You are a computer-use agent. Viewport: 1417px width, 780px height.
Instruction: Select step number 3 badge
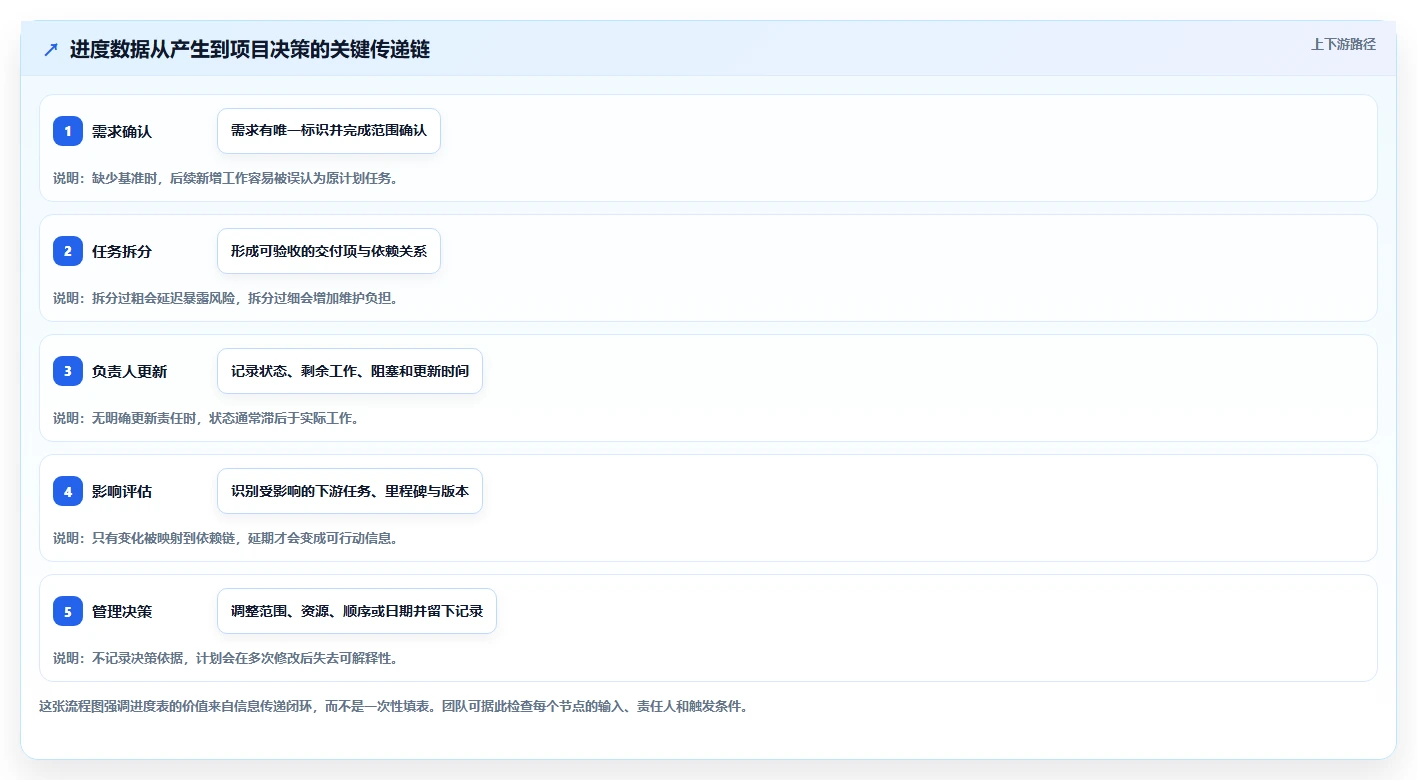click(x=68, y=371)
